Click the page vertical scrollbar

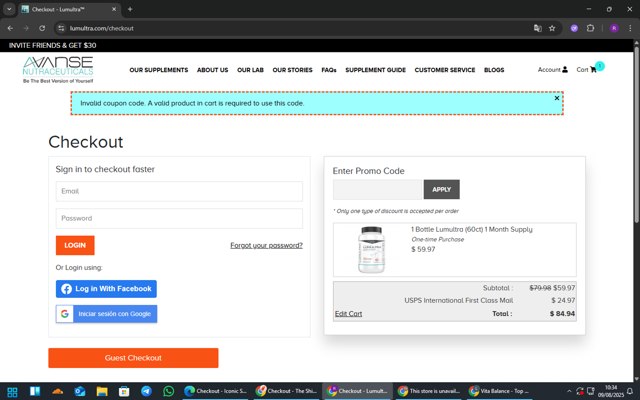636,135
